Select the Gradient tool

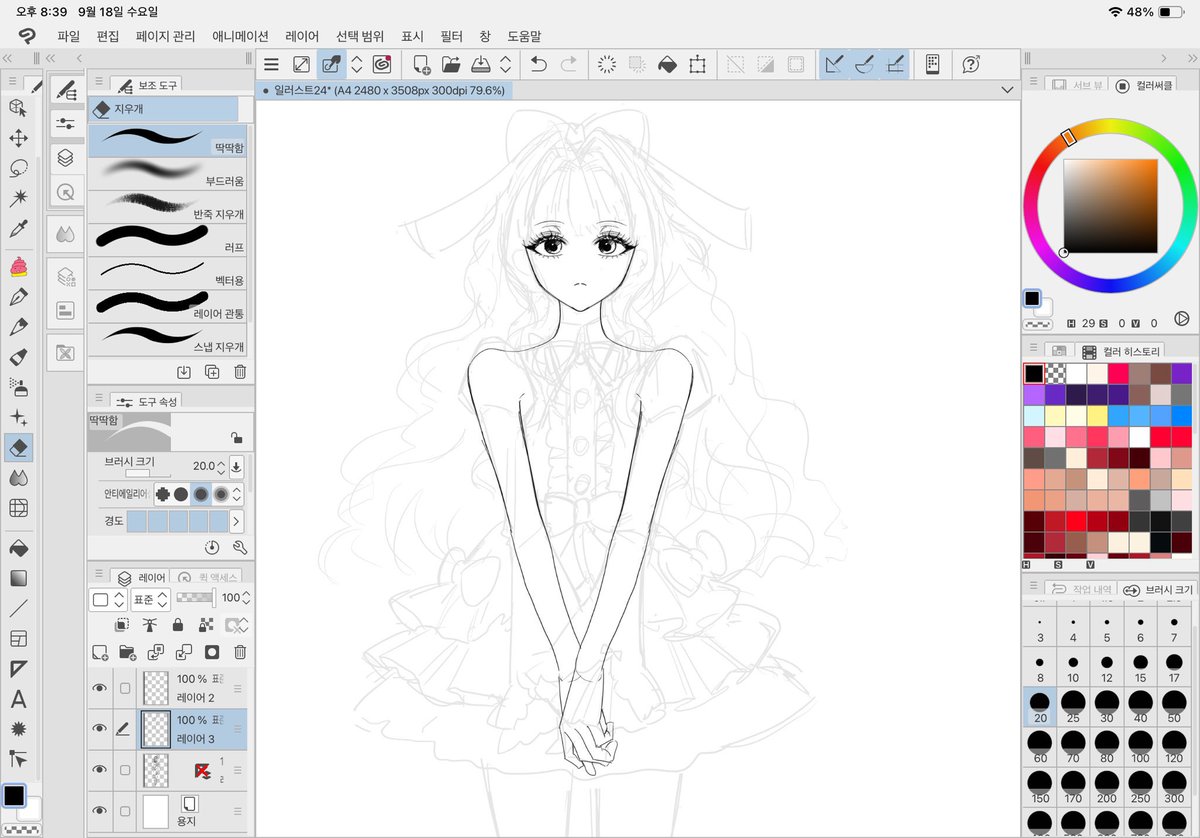[17, 578]
